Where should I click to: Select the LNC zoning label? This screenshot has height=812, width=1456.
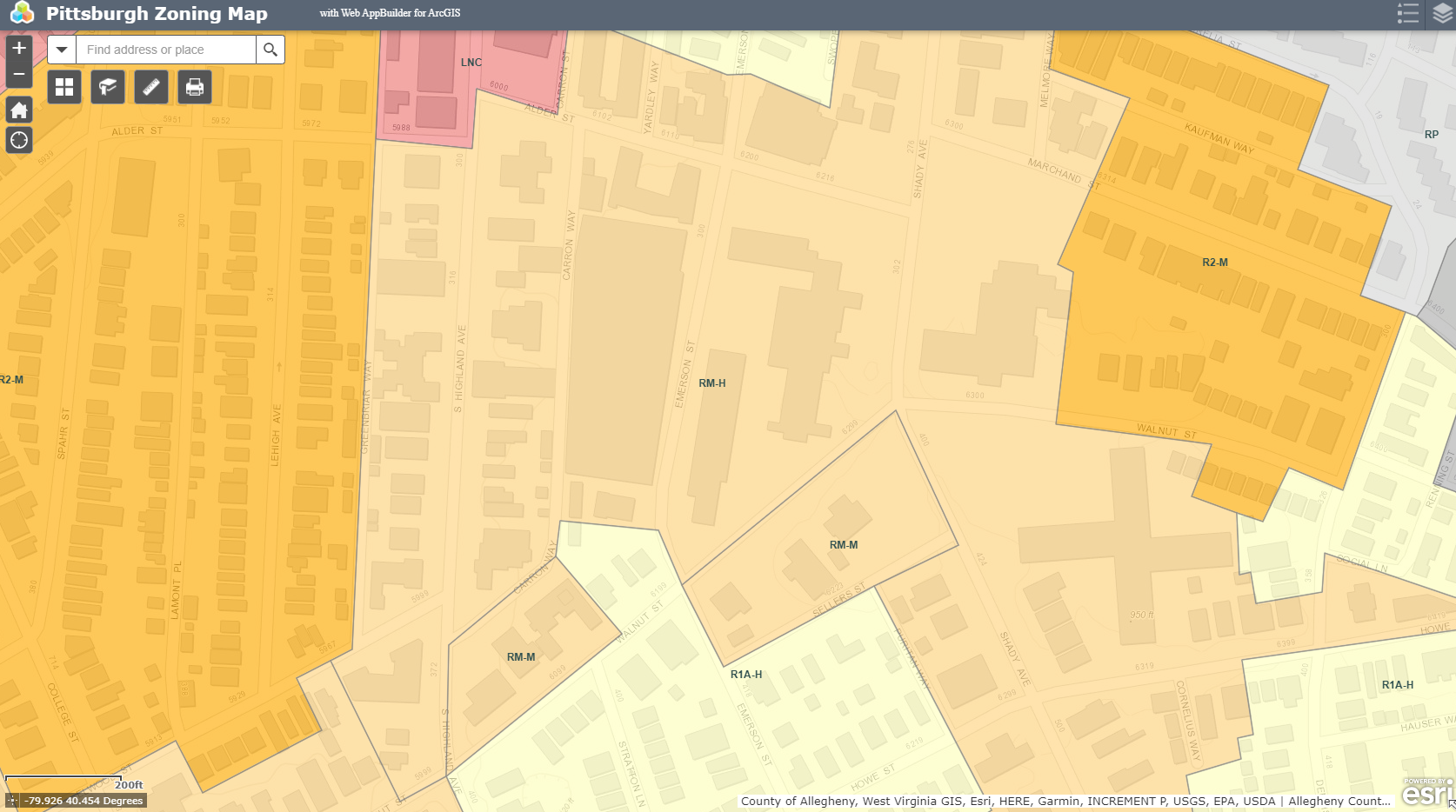click(x=471, y=63)
